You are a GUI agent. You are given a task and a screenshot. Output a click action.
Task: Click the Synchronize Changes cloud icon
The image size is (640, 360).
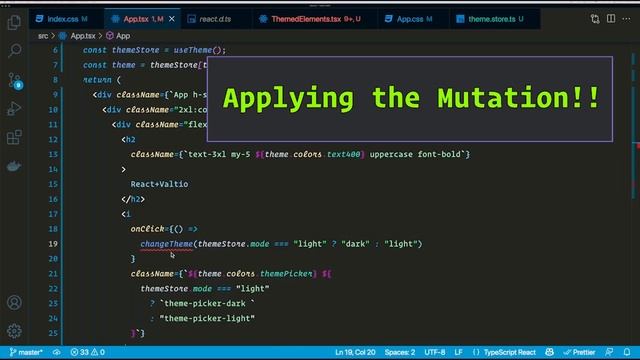point(56,352)
